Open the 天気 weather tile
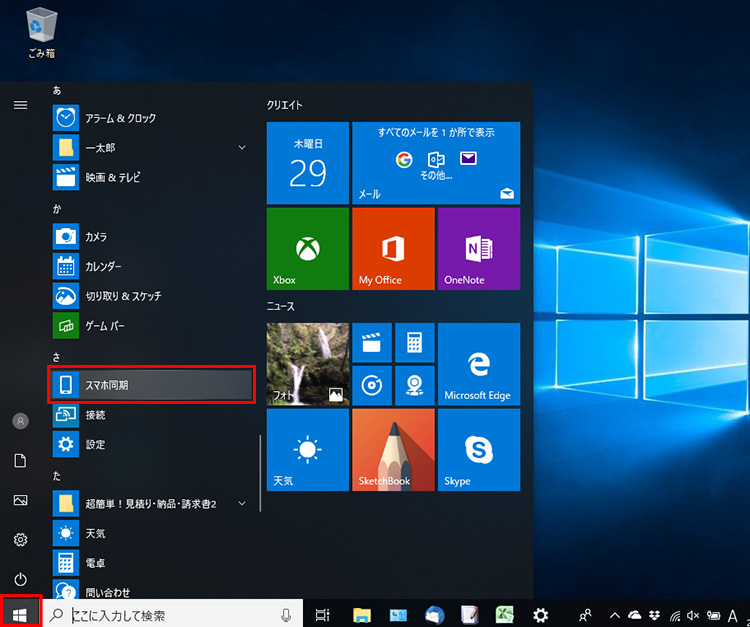The image size is (750, 627). click(308, 449)
